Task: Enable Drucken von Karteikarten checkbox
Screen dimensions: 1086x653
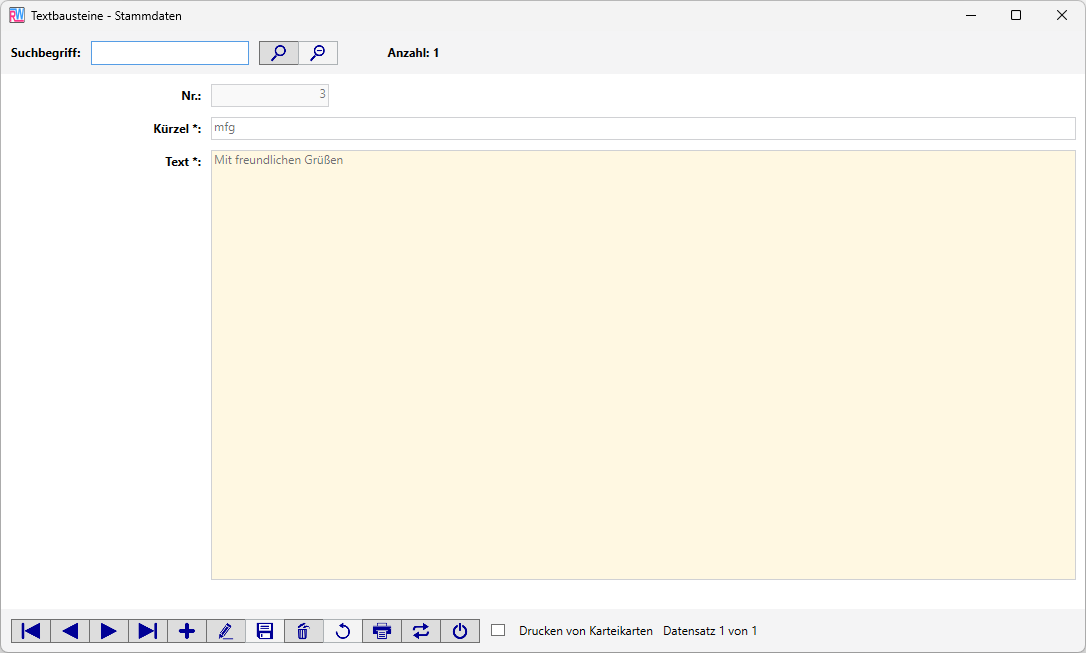Action: [498, 630]
